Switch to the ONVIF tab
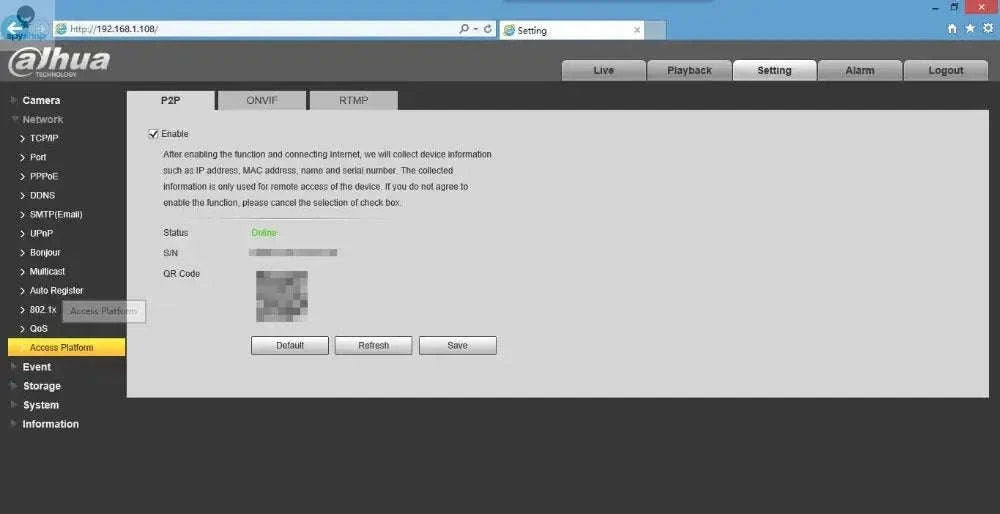 [x=262, y=100]
